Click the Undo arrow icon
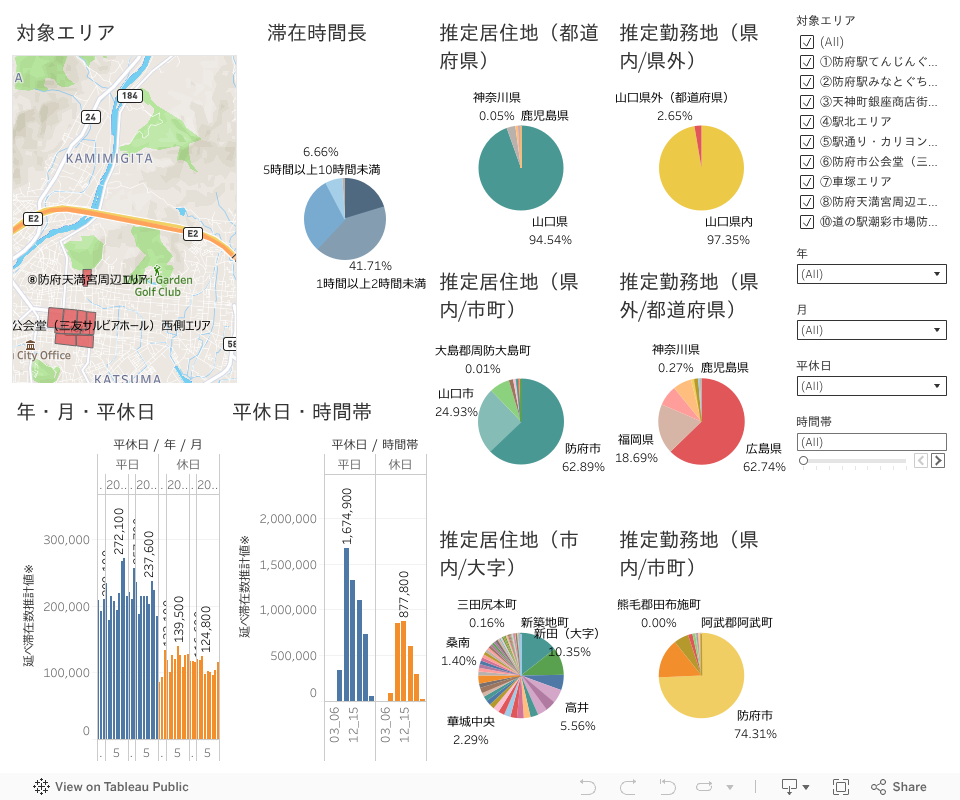 [x=588, y=787]
